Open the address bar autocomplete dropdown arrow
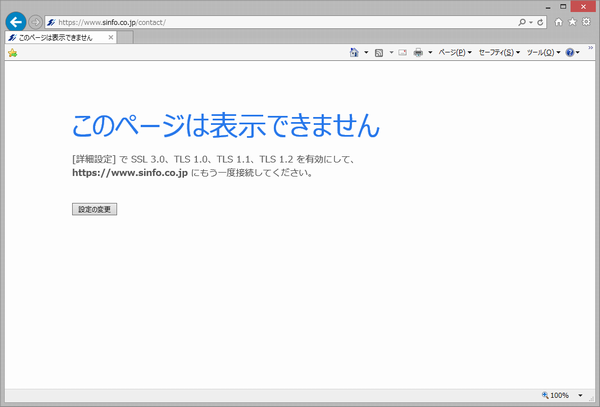The height and width of the screenshot is (407, 600). pos(531,23)
